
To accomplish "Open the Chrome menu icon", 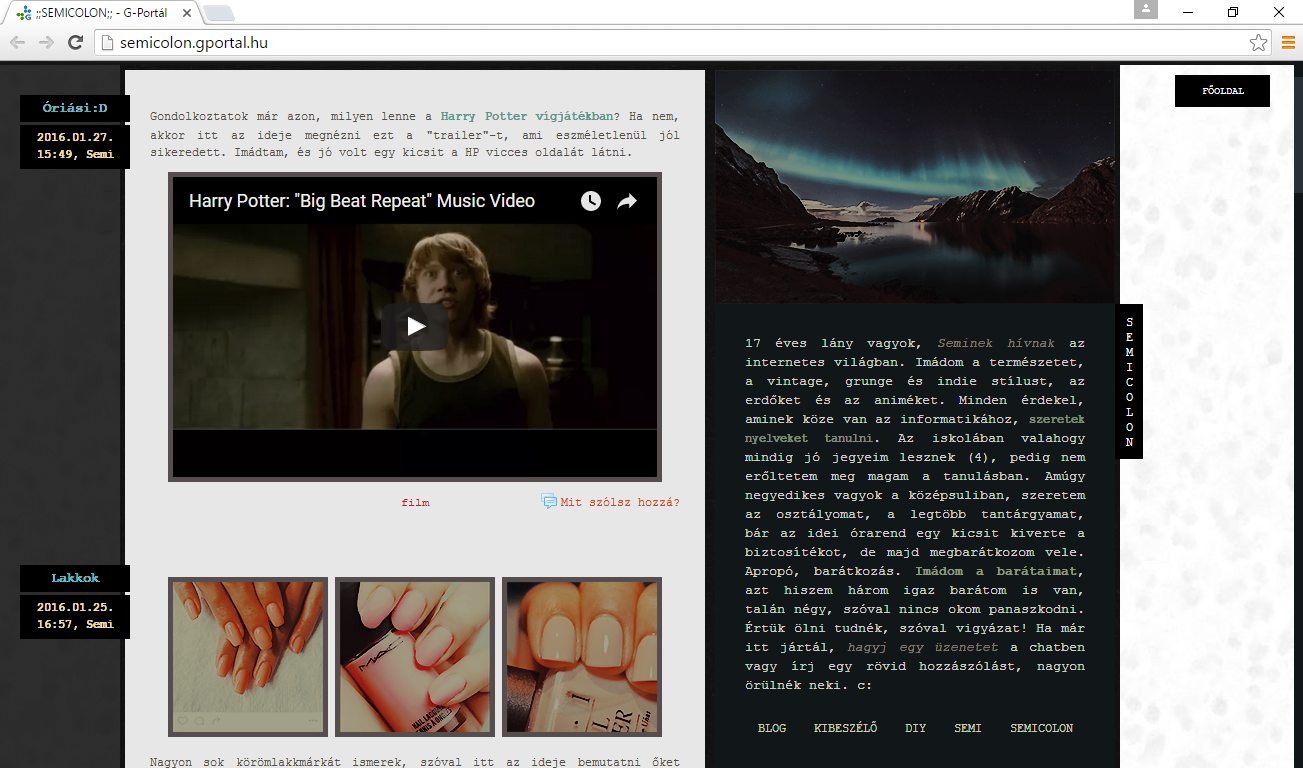I will pos(1288,42).
